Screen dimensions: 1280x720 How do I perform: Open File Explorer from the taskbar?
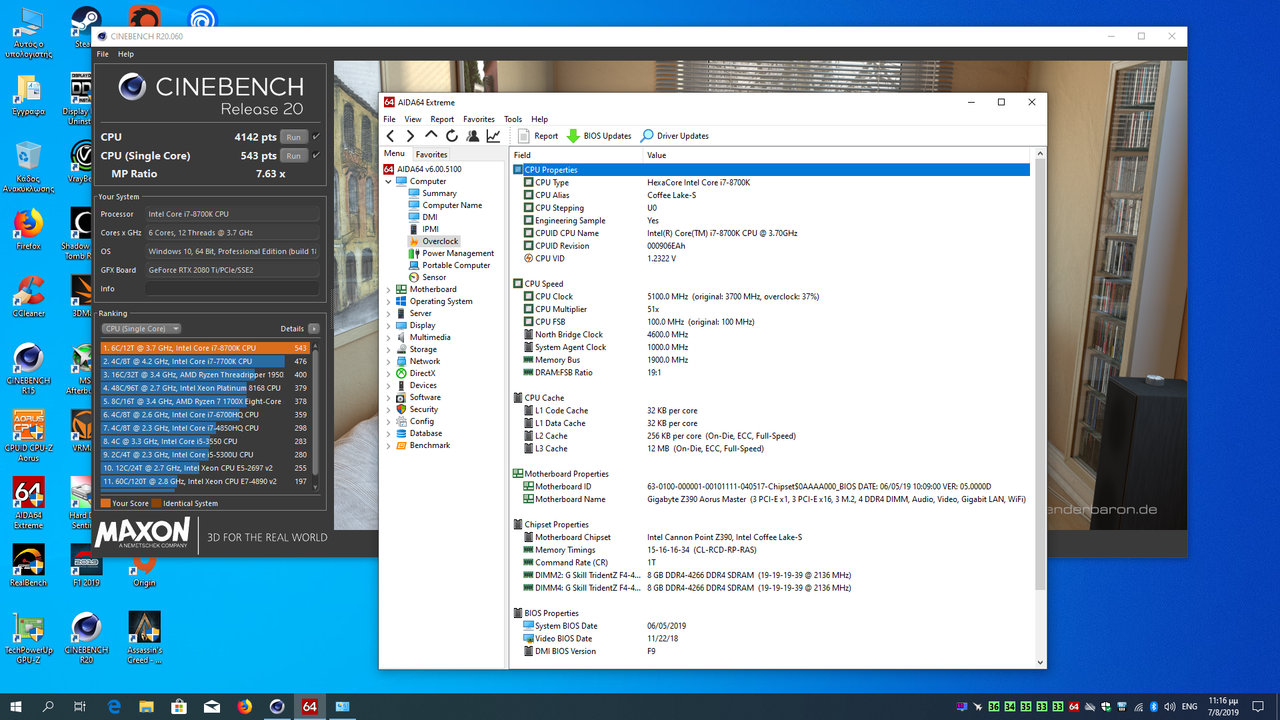[147, 706]
